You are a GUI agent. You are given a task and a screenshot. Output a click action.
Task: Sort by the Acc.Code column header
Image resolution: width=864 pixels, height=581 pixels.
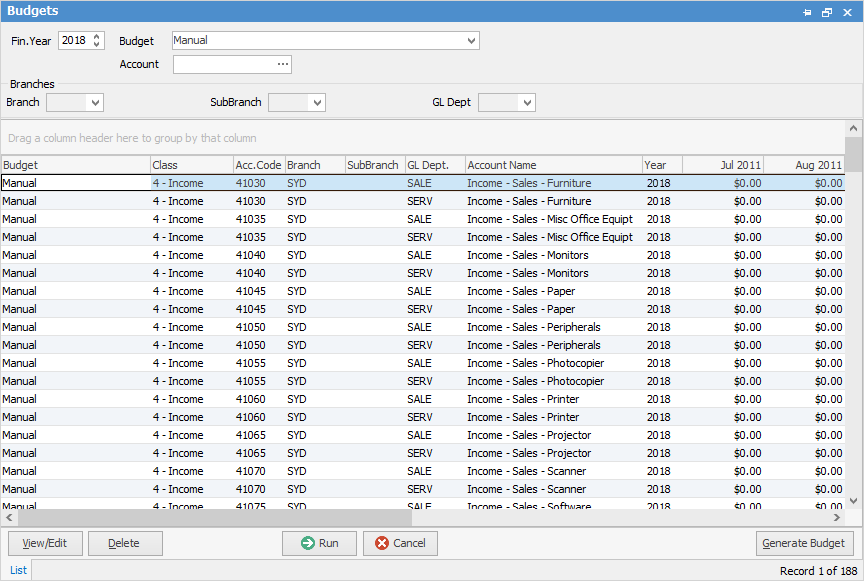pyautogui.click(x=257, y=165)
